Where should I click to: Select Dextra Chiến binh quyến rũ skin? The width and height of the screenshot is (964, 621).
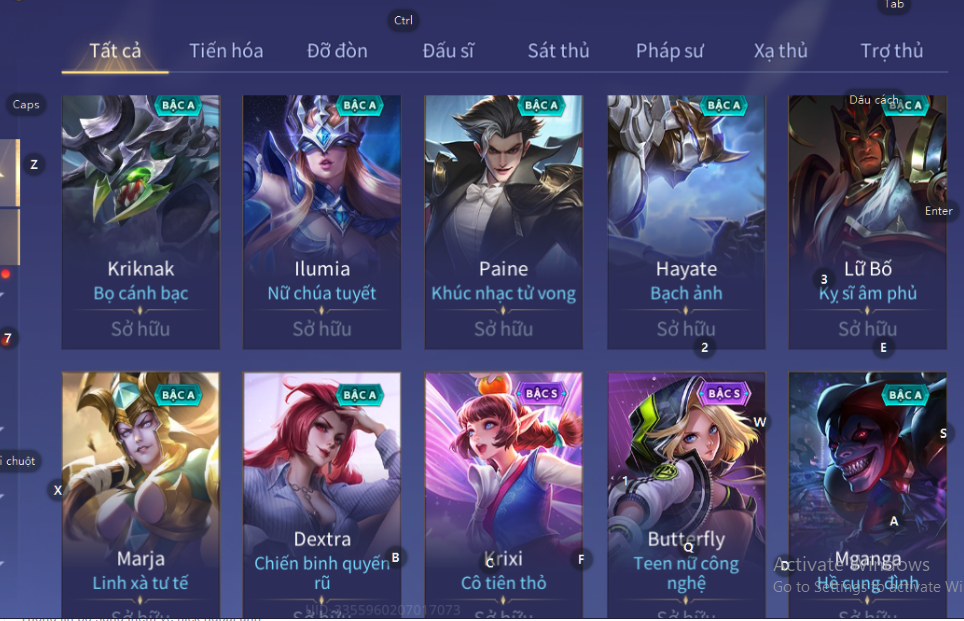[x=322, y=495]
